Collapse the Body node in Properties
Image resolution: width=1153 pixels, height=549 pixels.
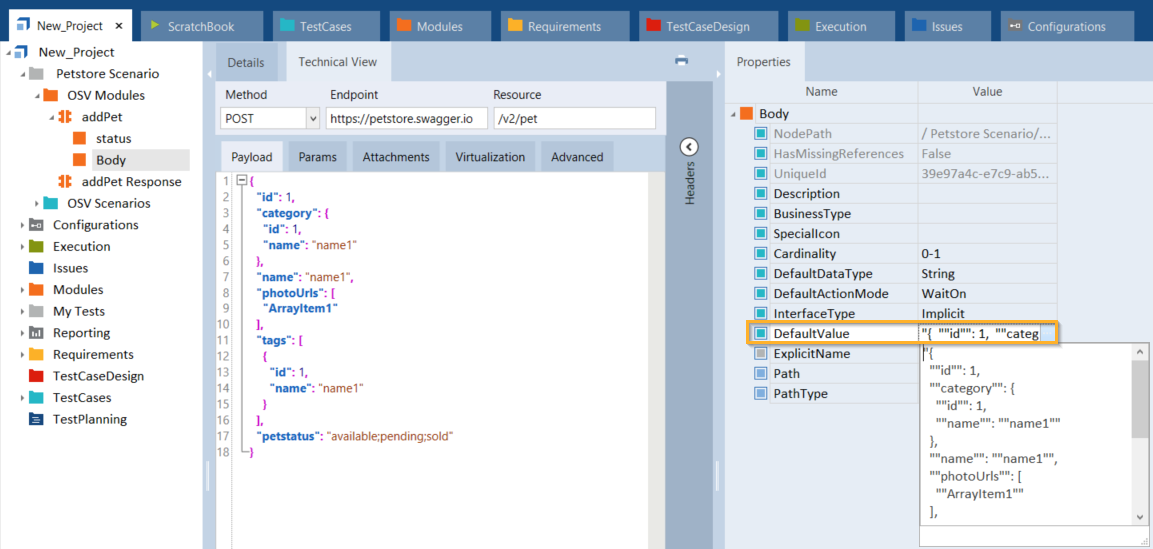[x=735, y=114]
